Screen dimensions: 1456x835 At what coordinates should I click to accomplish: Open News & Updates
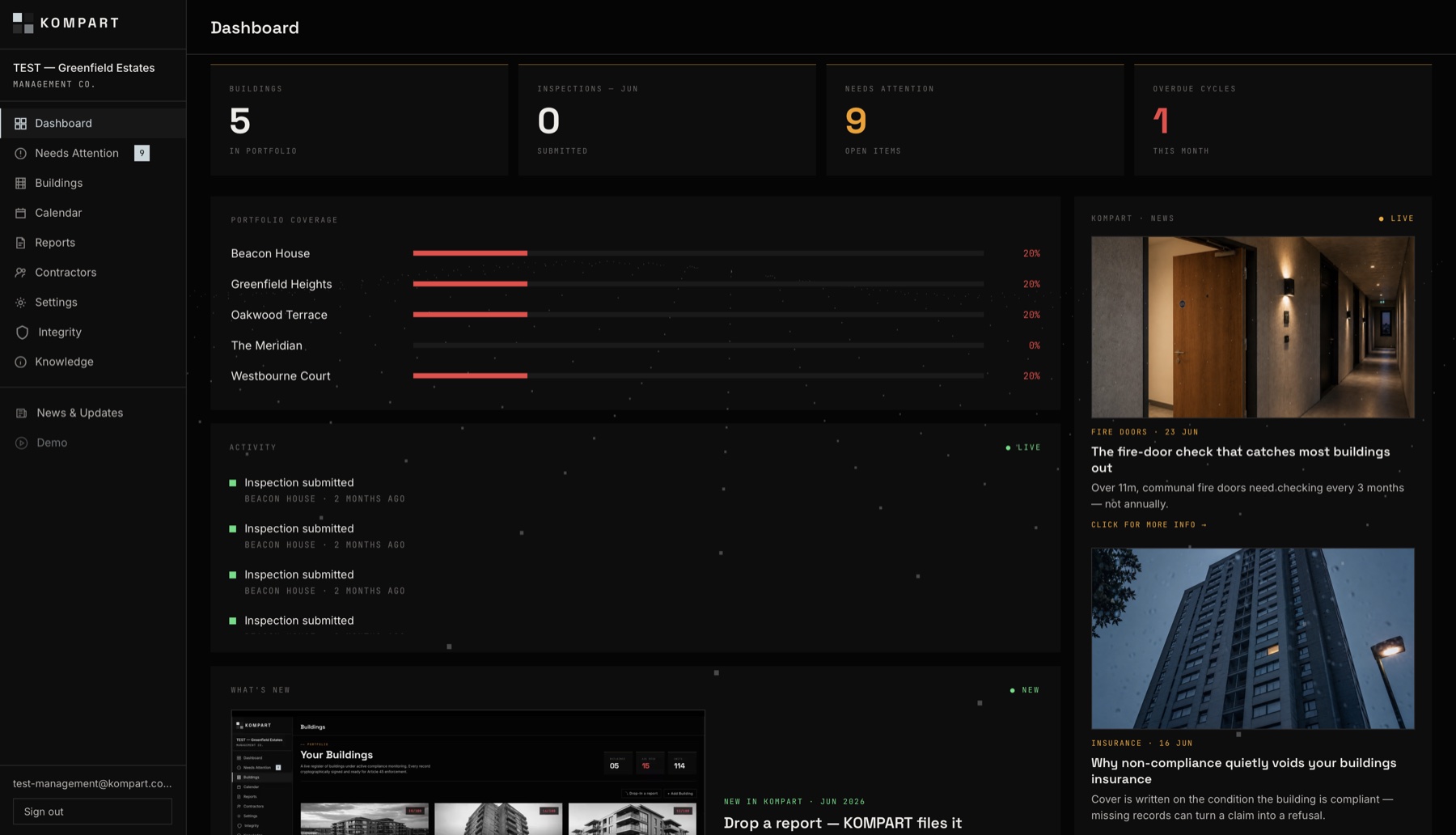click(x=93, y=413)
